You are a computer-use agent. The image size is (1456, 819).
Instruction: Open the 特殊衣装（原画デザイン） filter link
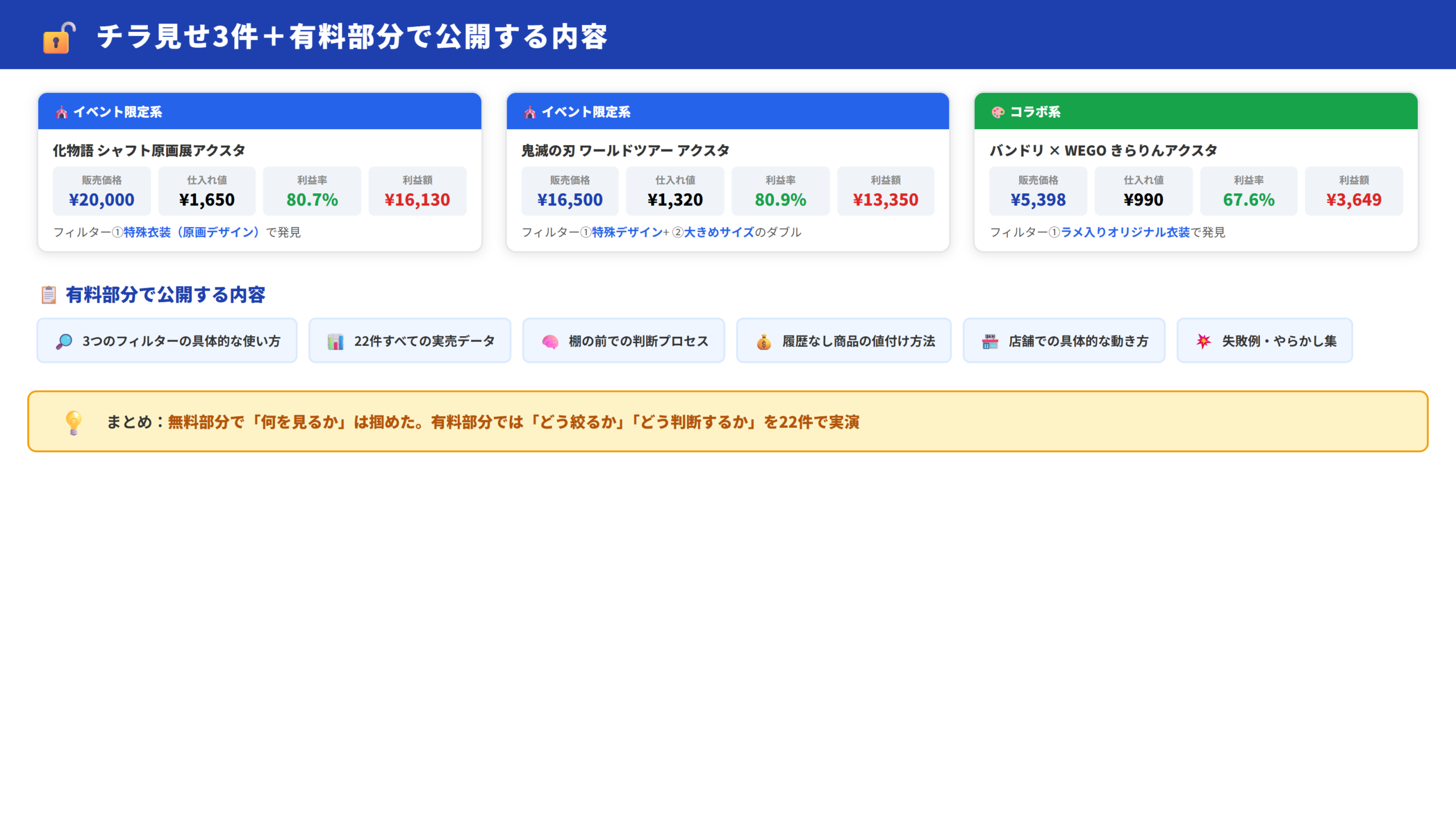coord(190,232)
